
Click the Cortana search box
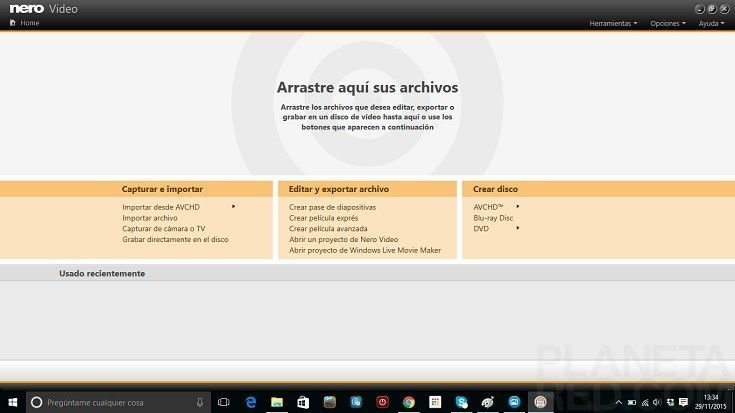[x=110, y=402]
